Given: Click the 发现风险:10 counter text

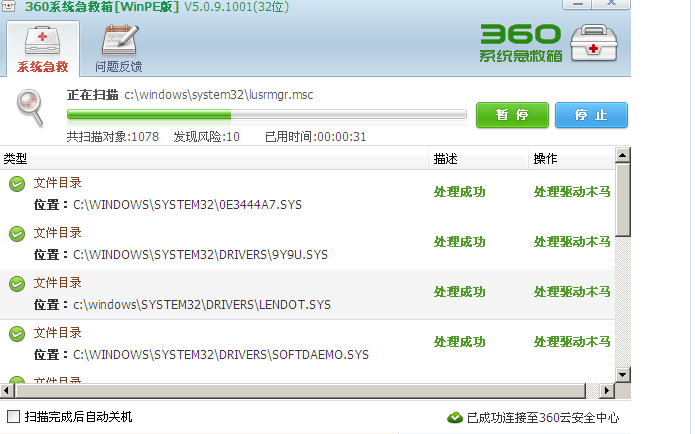Looking at the screenshot, I should coord(207,137).
